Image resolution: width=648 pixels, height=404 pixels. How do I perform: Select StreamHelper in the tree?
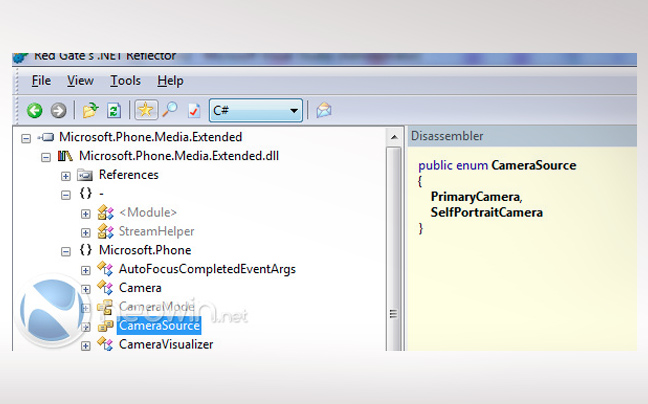(156, 231)
